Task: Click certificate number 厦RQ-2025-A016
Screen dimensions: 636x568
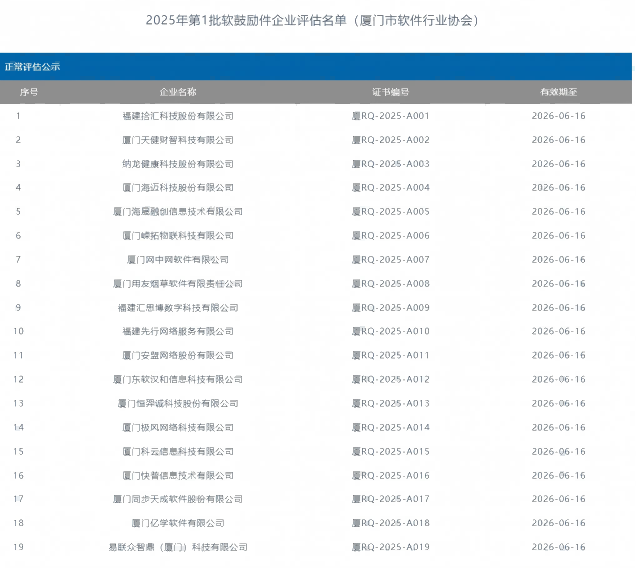Action: pos(391,476)
